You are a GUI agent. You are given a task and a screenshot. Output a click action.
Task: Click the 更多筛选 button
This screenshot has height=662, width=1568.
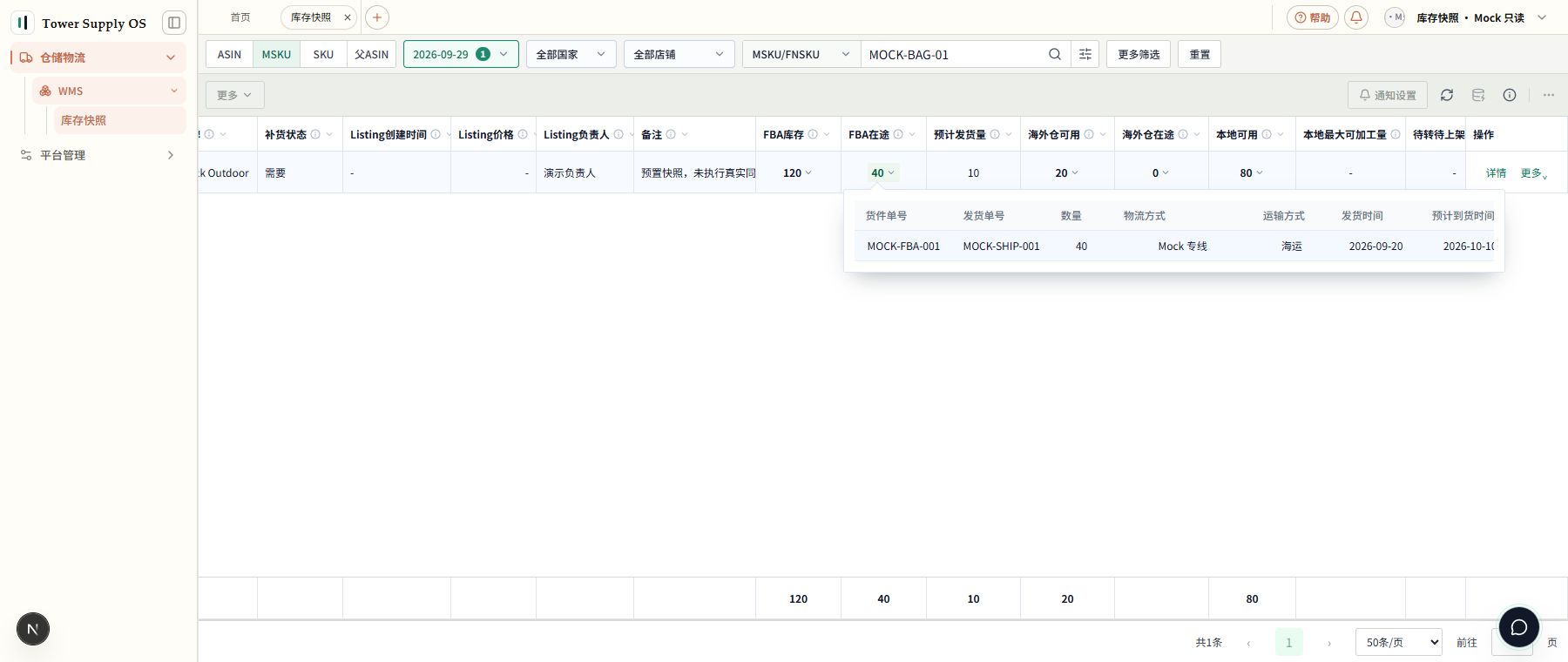tap(1139, 54)
